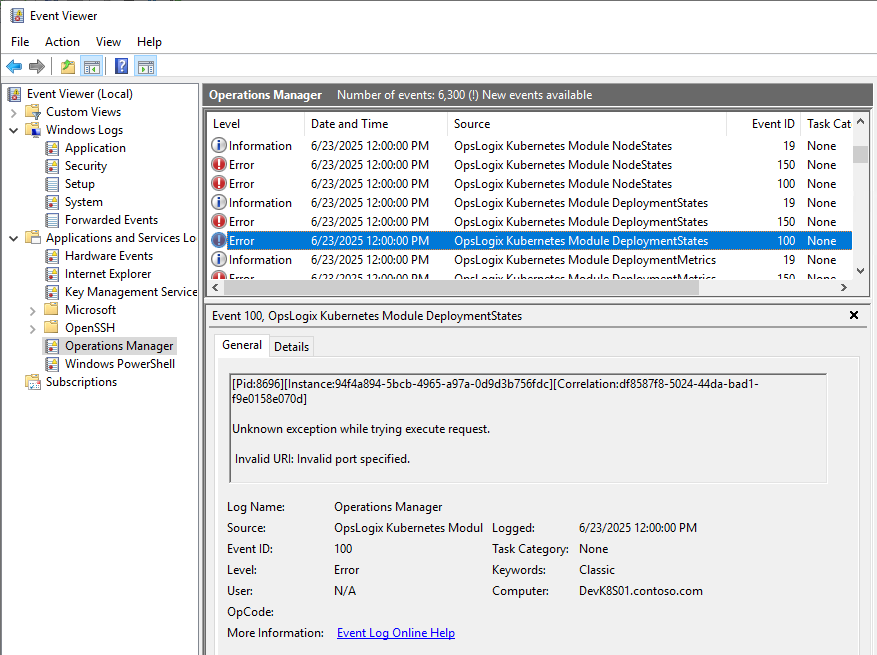
Task: Click the event list scroll-down arrow
Action: 860,270
